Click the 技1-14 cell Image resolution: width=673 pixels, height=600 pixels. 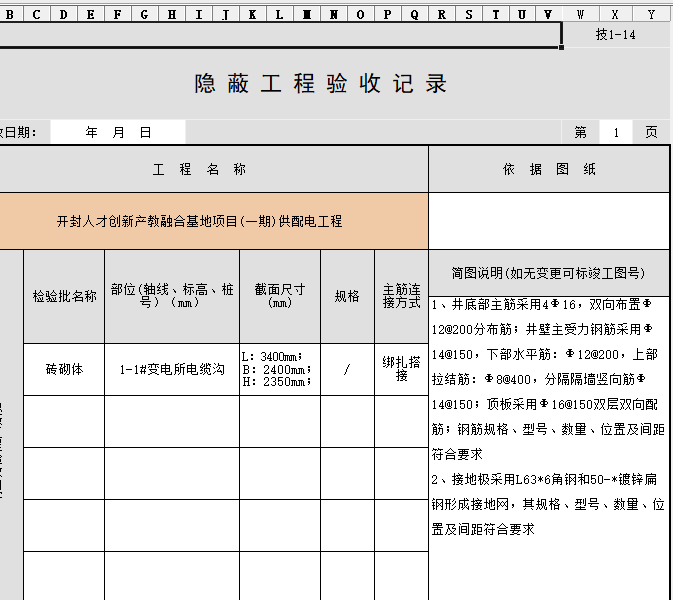615,35
